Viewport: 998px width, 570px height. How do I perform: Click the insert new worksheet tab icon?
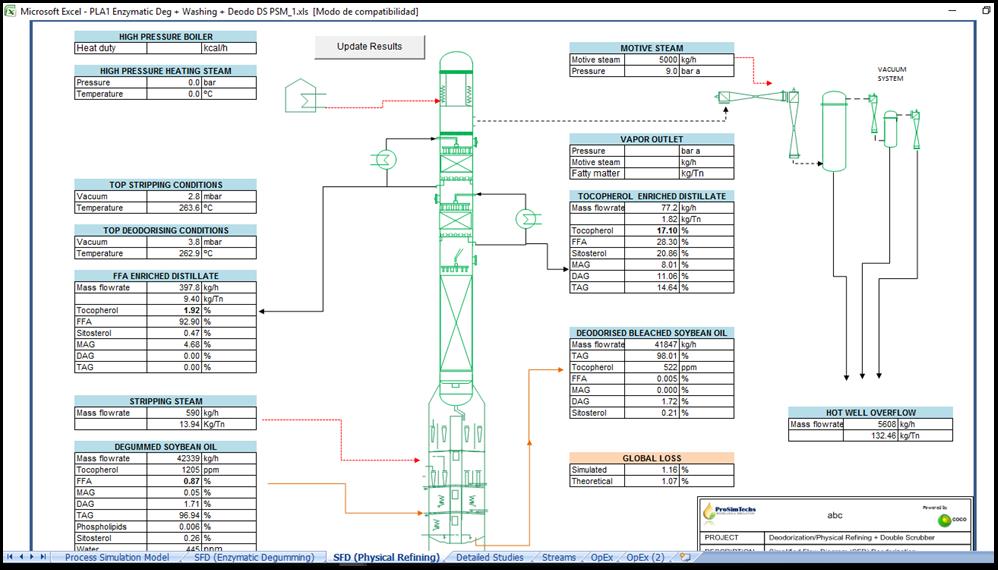pyautogui.click(x=685, y=557)
